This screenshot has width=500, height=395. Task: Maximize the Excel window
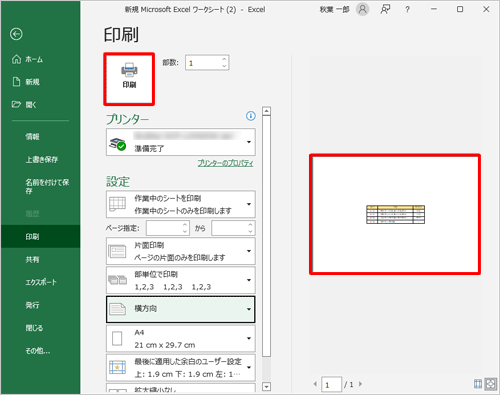tap(460, 9)
